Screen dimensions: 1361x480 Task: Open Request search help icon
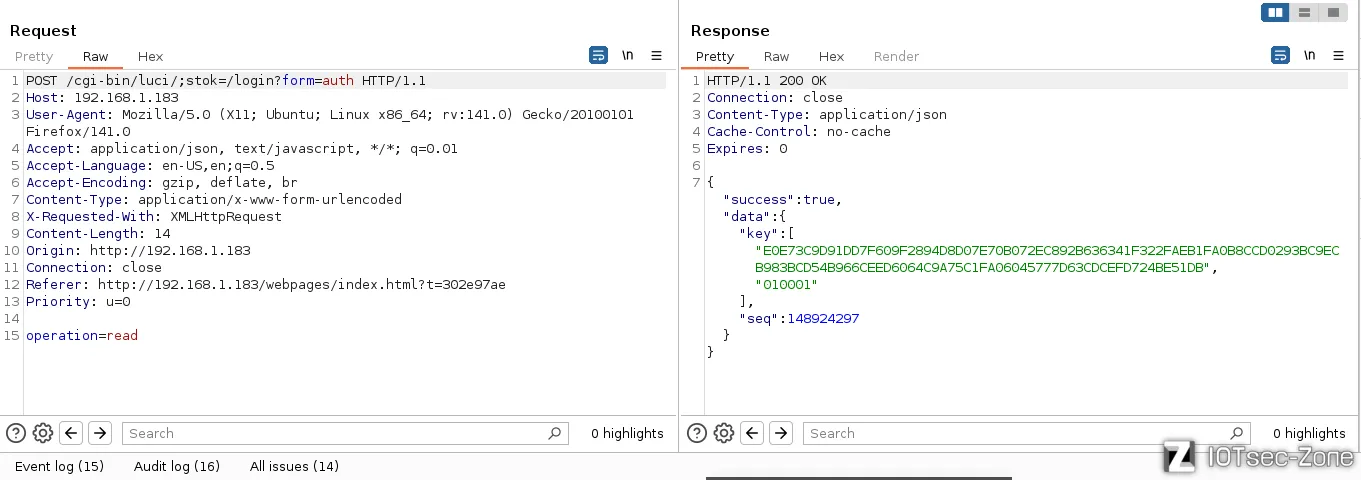click(15, 433)
